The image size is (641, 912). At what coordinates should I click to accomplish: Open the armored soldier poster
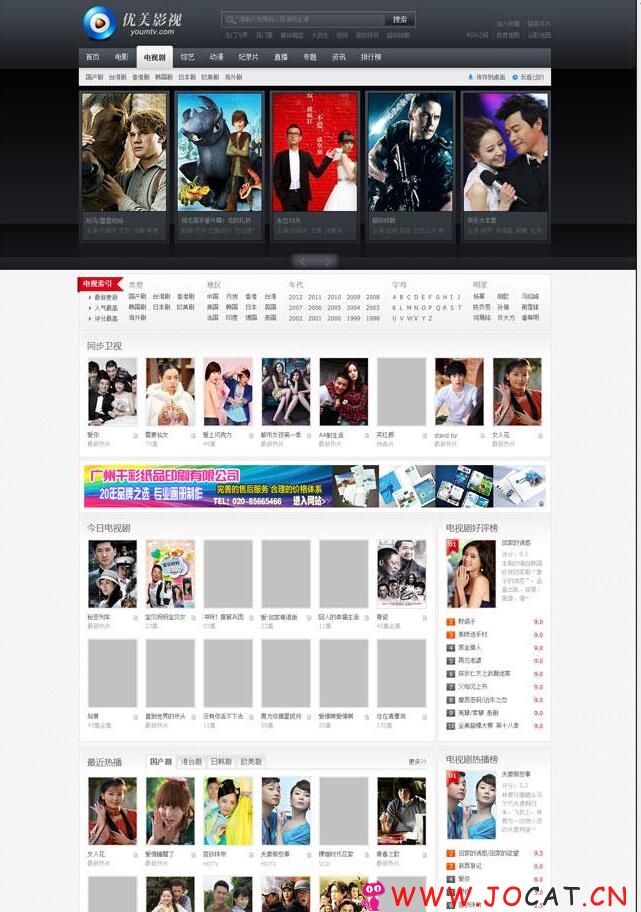pos(410,152)
